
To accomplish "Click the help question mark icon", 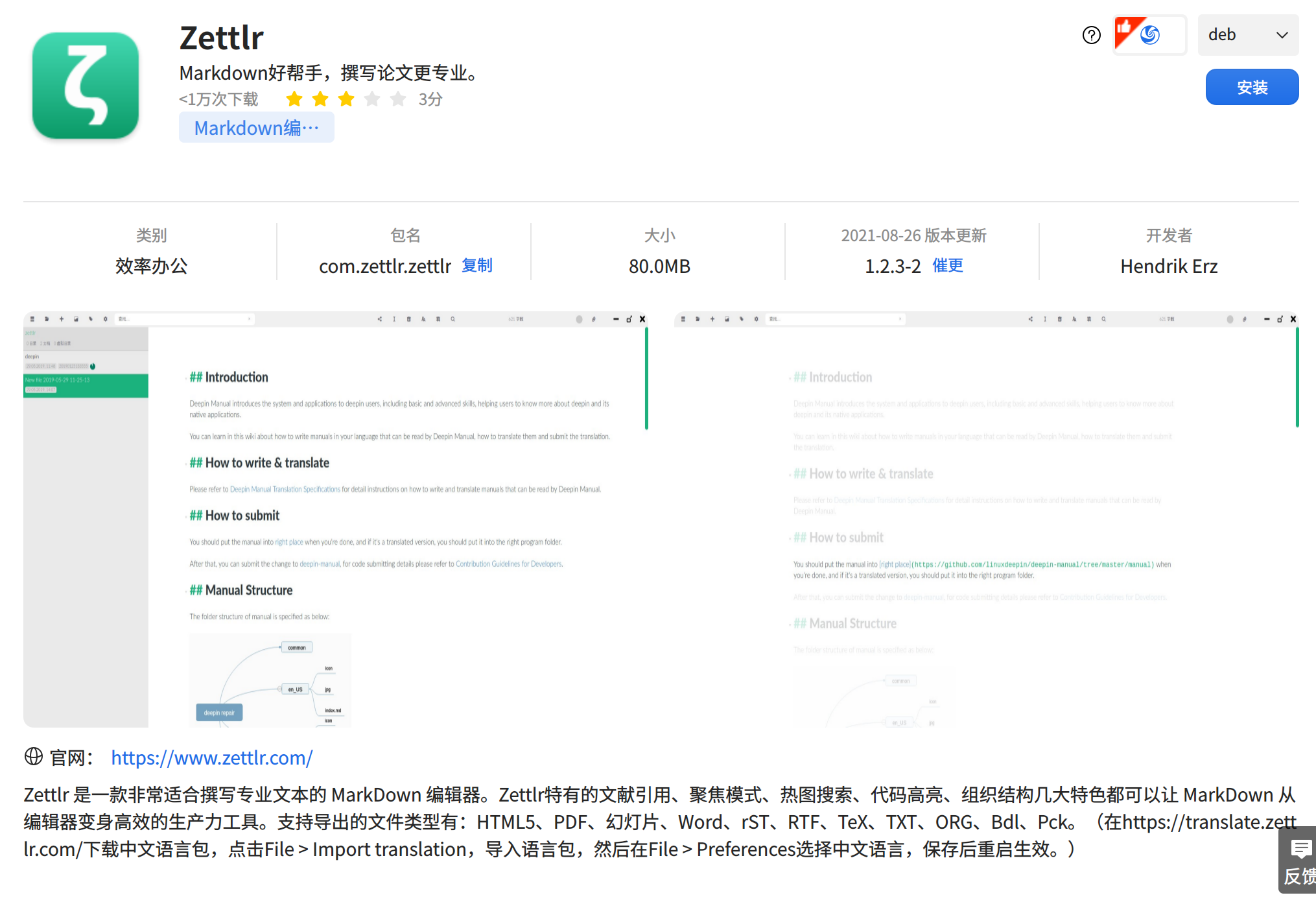I will tap(1092, 35).
